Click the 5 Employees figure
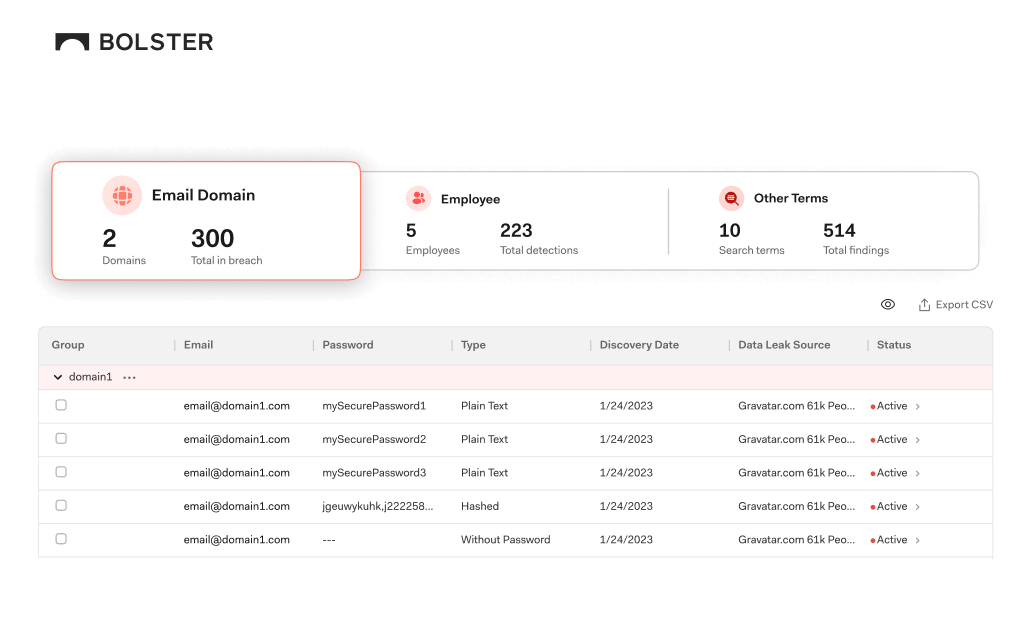The image size is (1030, 635). pos(411,230)
